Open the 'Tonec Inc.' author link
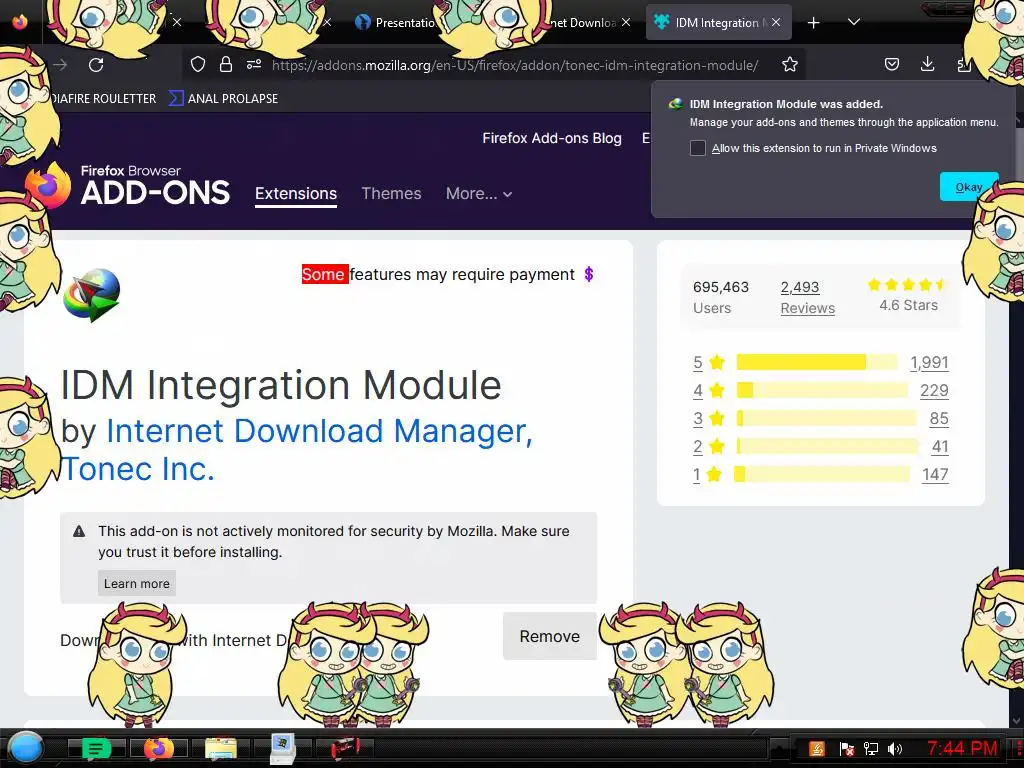1024x768 pixels. [138, 468]
